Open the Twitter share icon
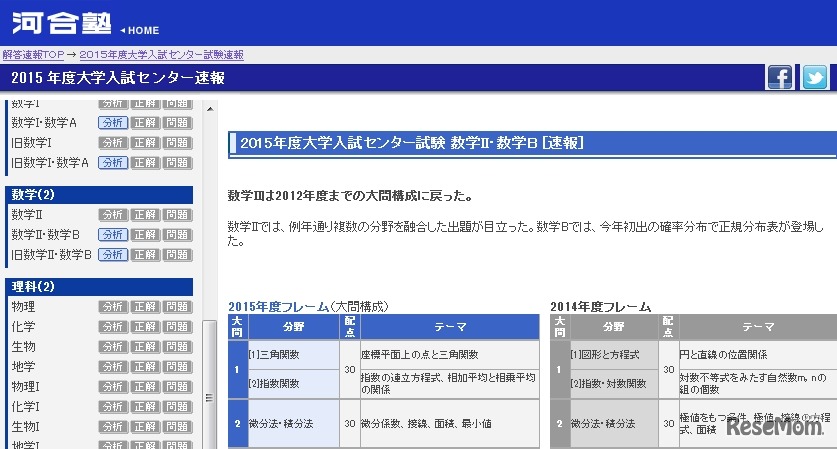Viewport: 837px width, 449px height. 815,77
